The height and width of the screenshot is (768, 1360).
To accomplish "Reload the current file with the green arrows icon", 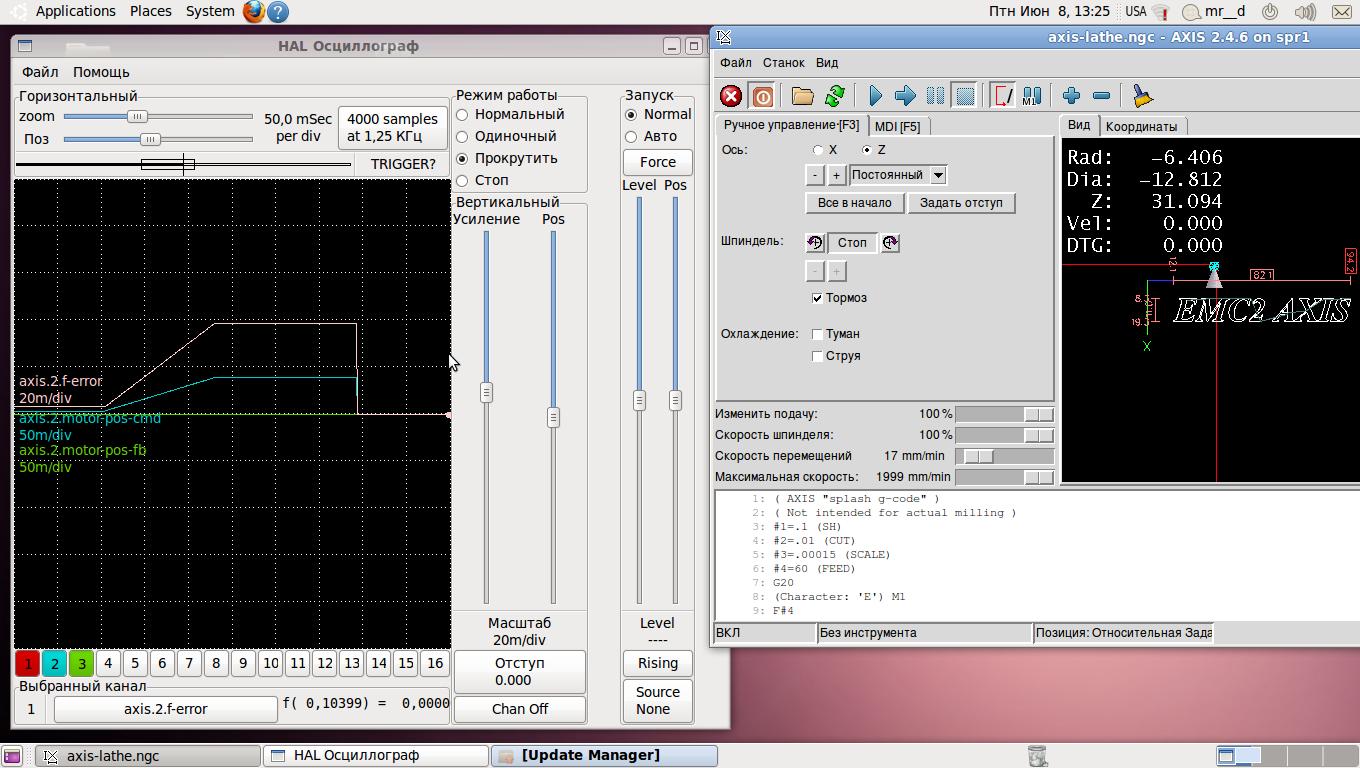I will (x=834, y=96).
